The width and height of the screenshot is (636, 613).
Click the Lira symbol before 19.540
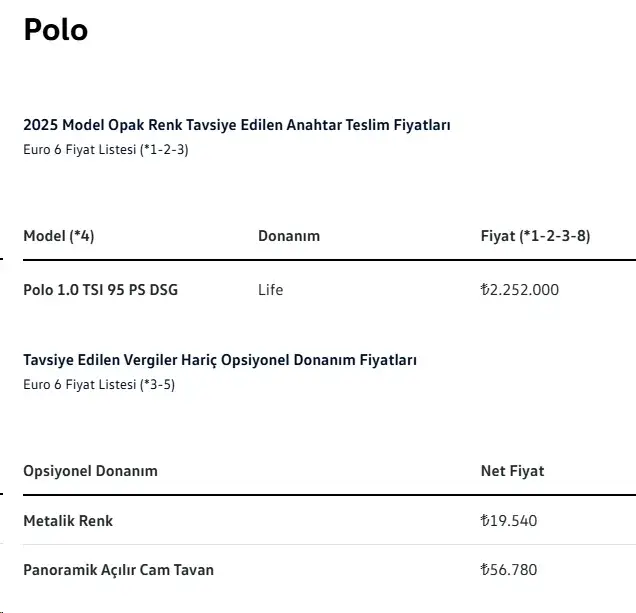(485, 521)
